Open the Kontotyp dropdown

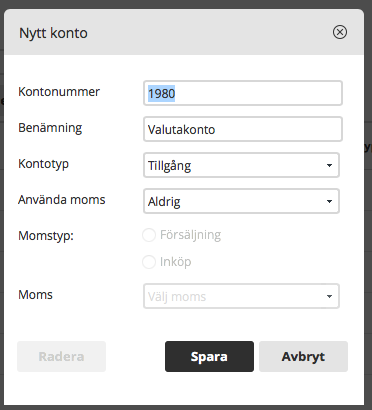click(241, 165)
